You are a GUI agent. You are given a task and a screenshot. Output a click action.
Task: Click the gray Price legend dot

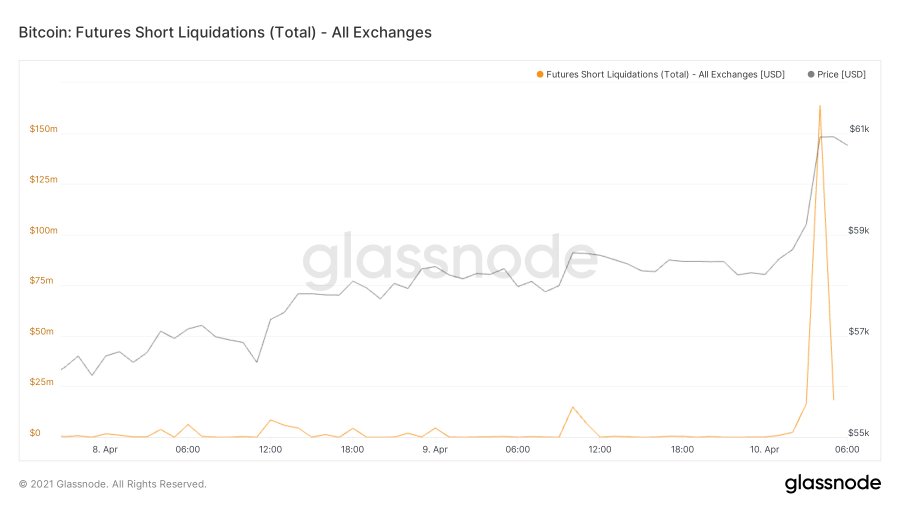[x=811, y=75]
